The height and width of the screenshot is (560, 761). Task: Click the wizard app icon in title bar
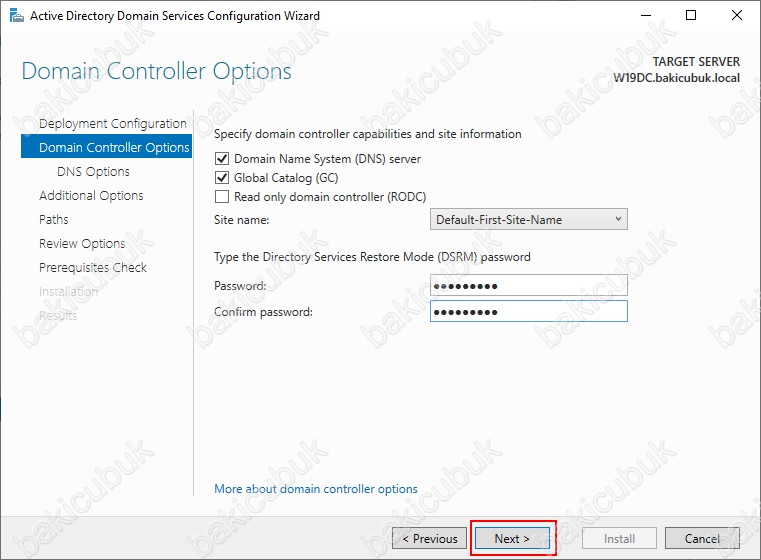[x=17, y=16]
